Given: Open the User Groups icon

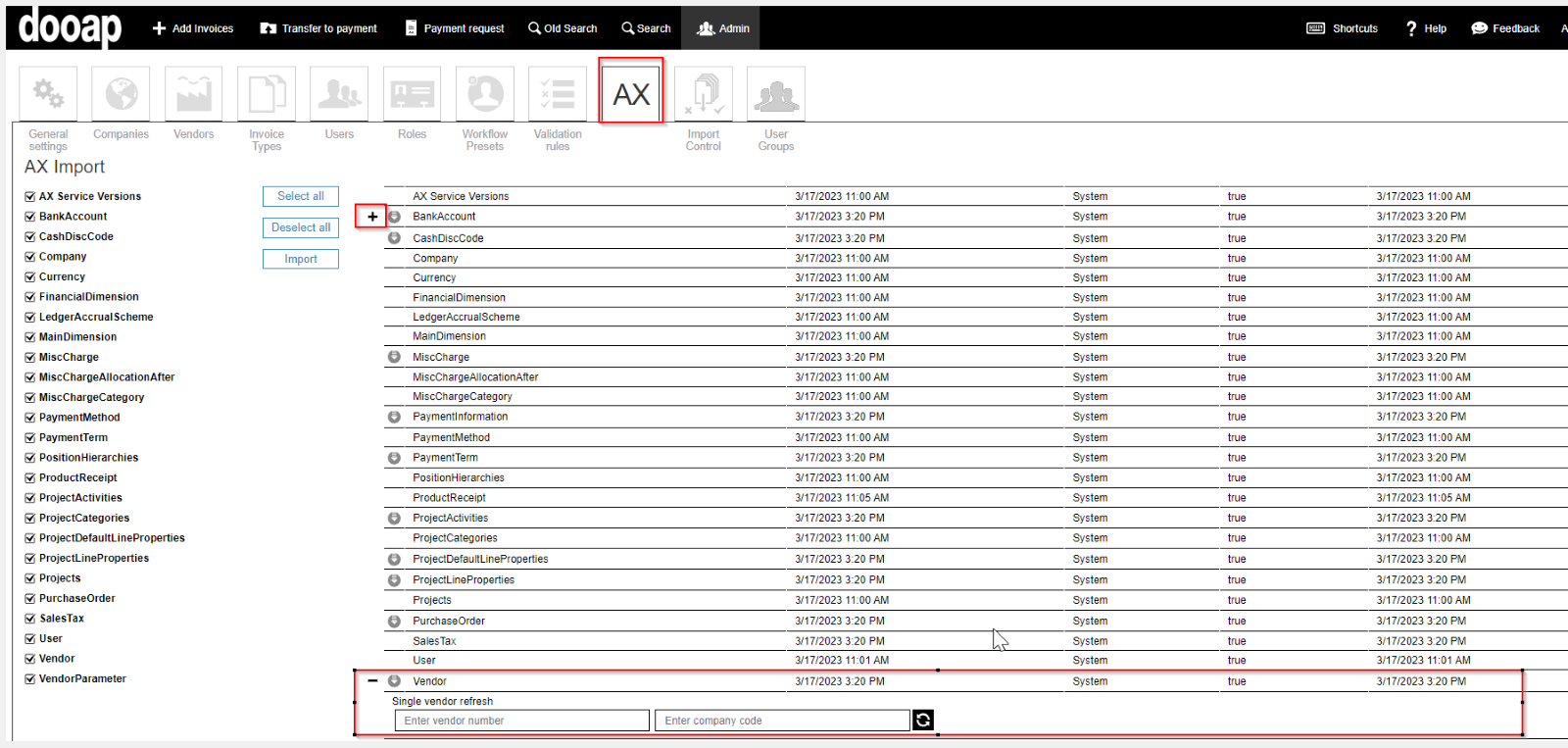Looking at the screenshot, I should (776, 94).
